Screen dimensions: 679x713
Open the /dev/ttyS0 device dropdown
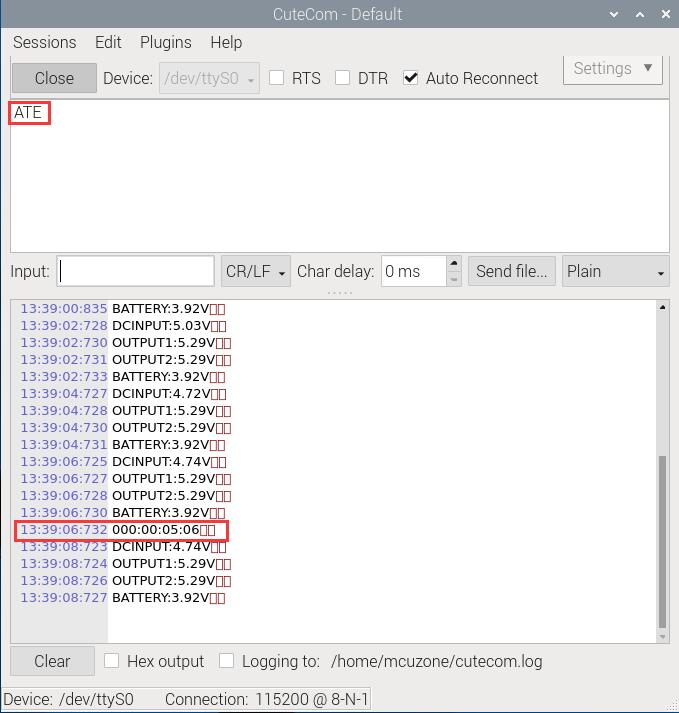tap(209, 78)
